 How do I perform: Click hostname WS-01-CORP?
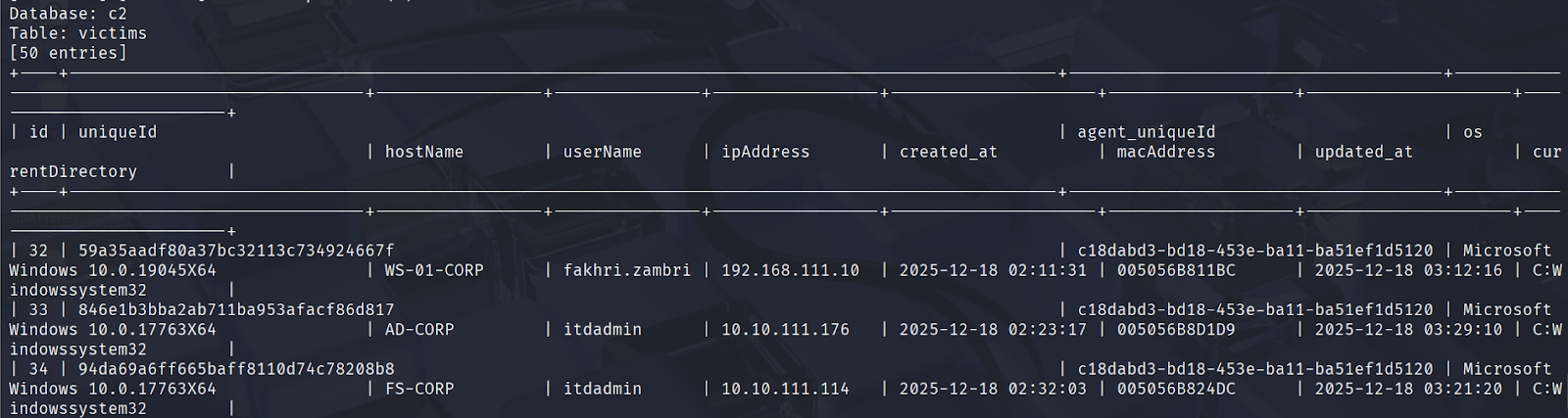(434, 270)
